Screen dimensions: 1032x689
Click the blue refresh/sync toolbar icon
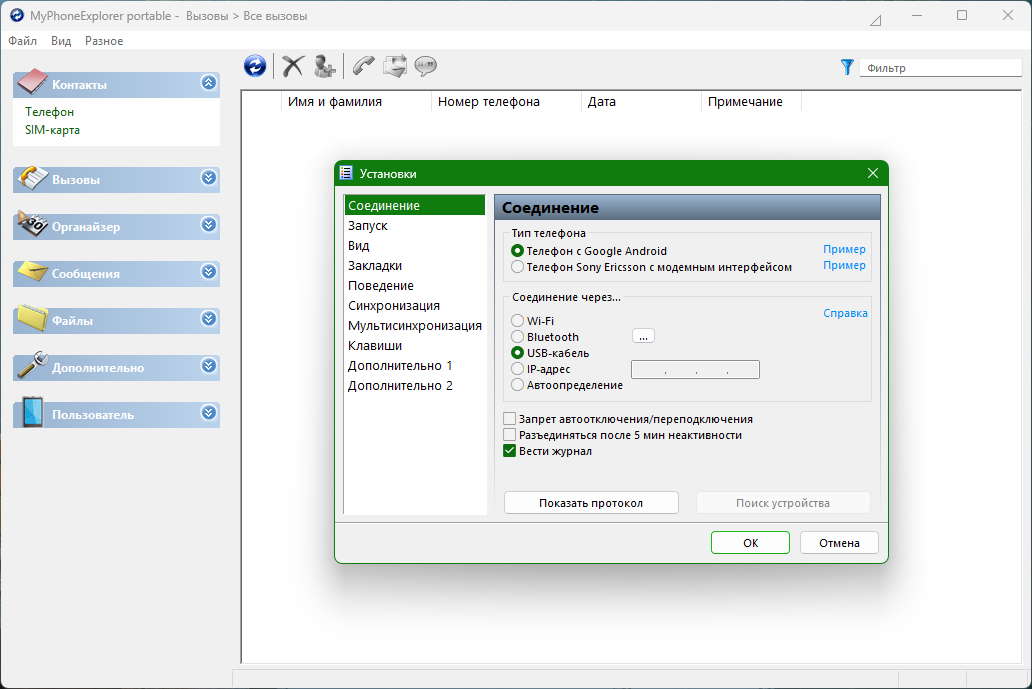(x=255, y=66)
